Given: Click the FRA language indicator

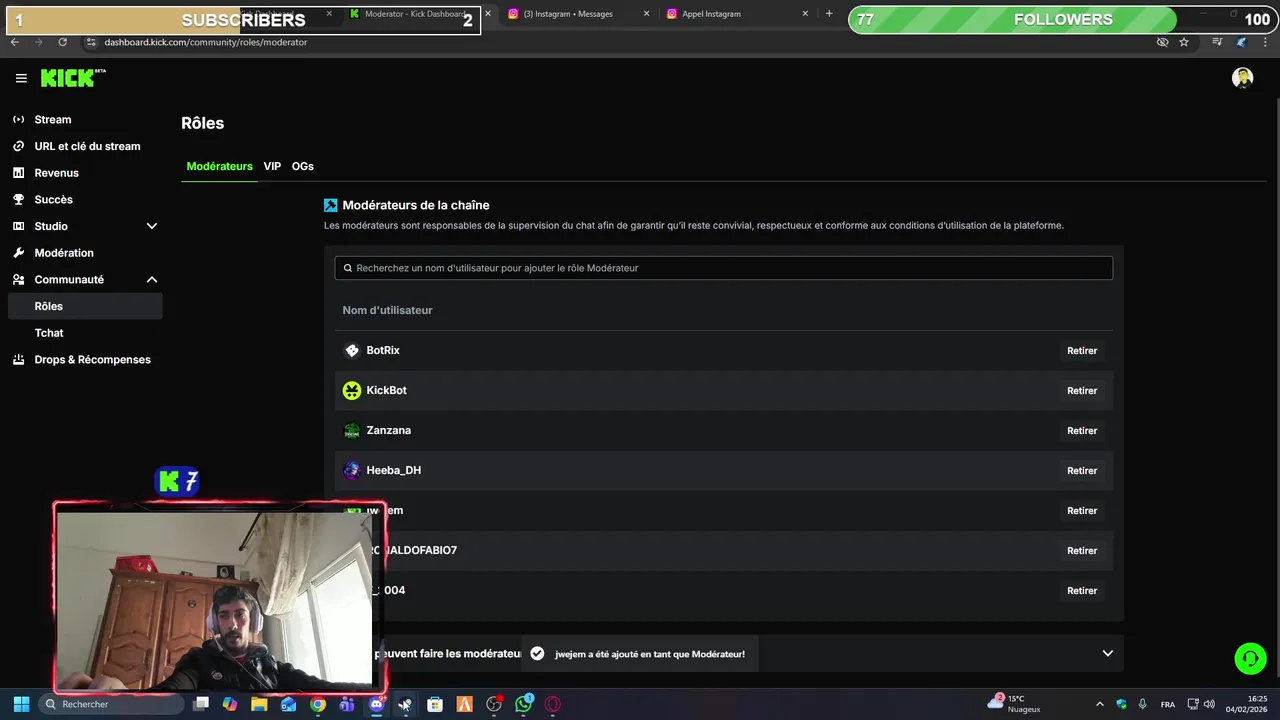Looking at the screenshot, I should [1168, 704].
